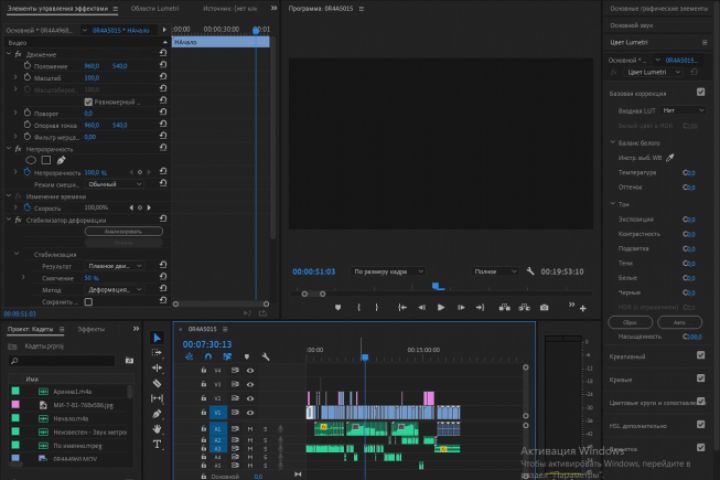The image size is (720, 480).
Task: Select the Pen tool in the toolbar
Action: [157, 413]
